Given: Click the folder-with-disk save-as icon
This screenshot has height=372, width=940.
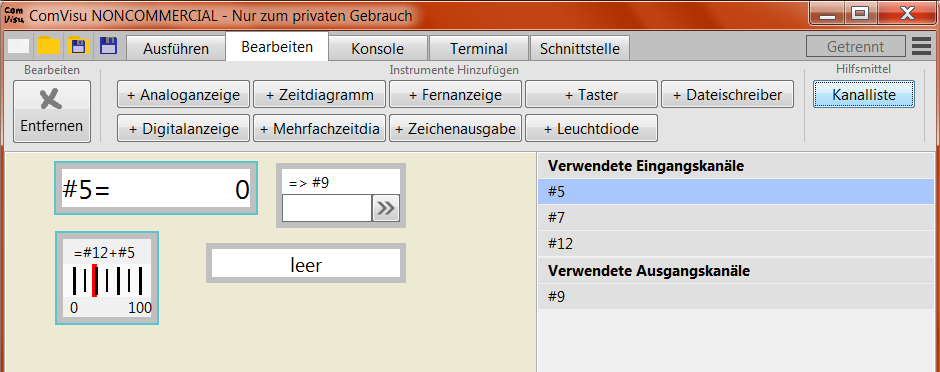Looking at the screenshot, I should pos(79,46).
